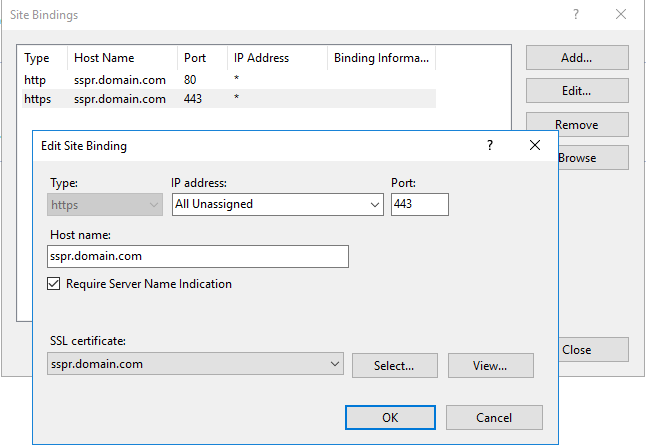This screenshot has width=646, height=446.
Task: Click Select... next to SSL certificate
Action: [x=393, y=366]
